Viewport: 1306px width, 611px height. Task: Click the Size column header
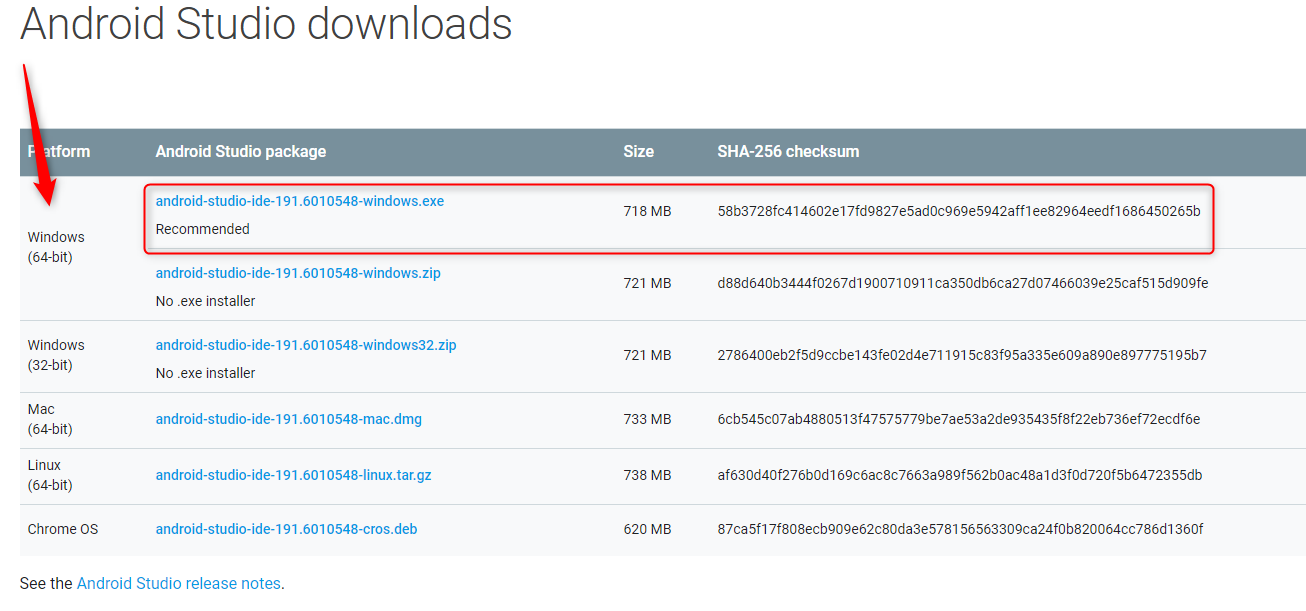(x=638, y=152)
